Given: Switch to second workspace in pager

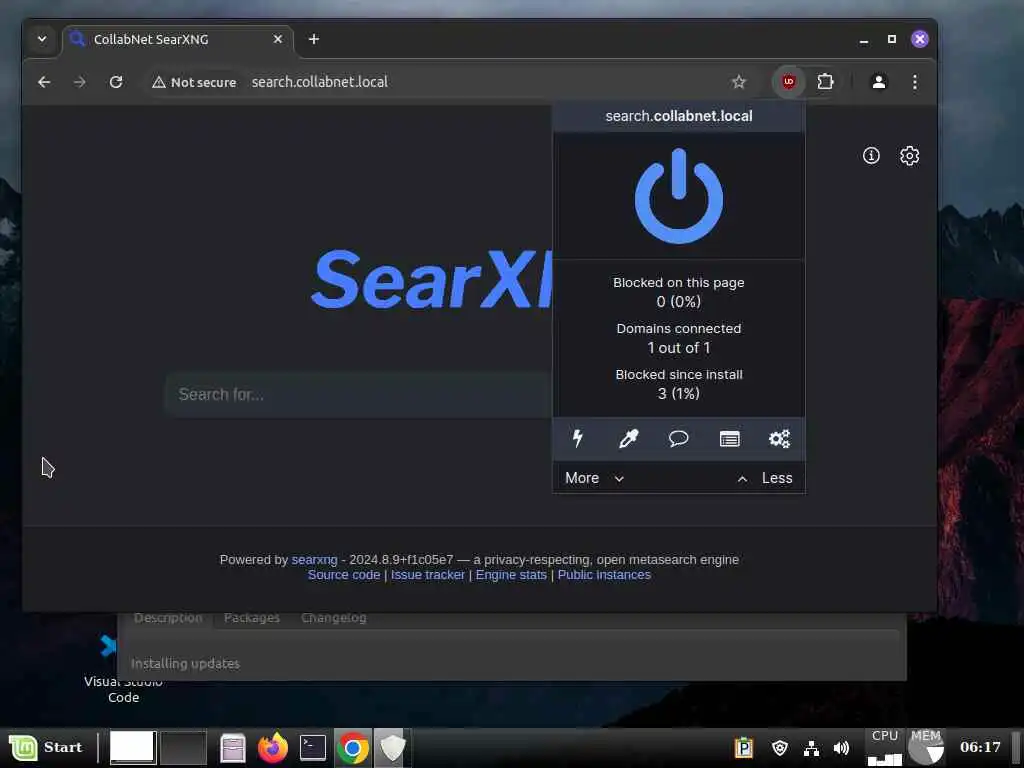Looking at the screenshot, I should pos(184,747).
